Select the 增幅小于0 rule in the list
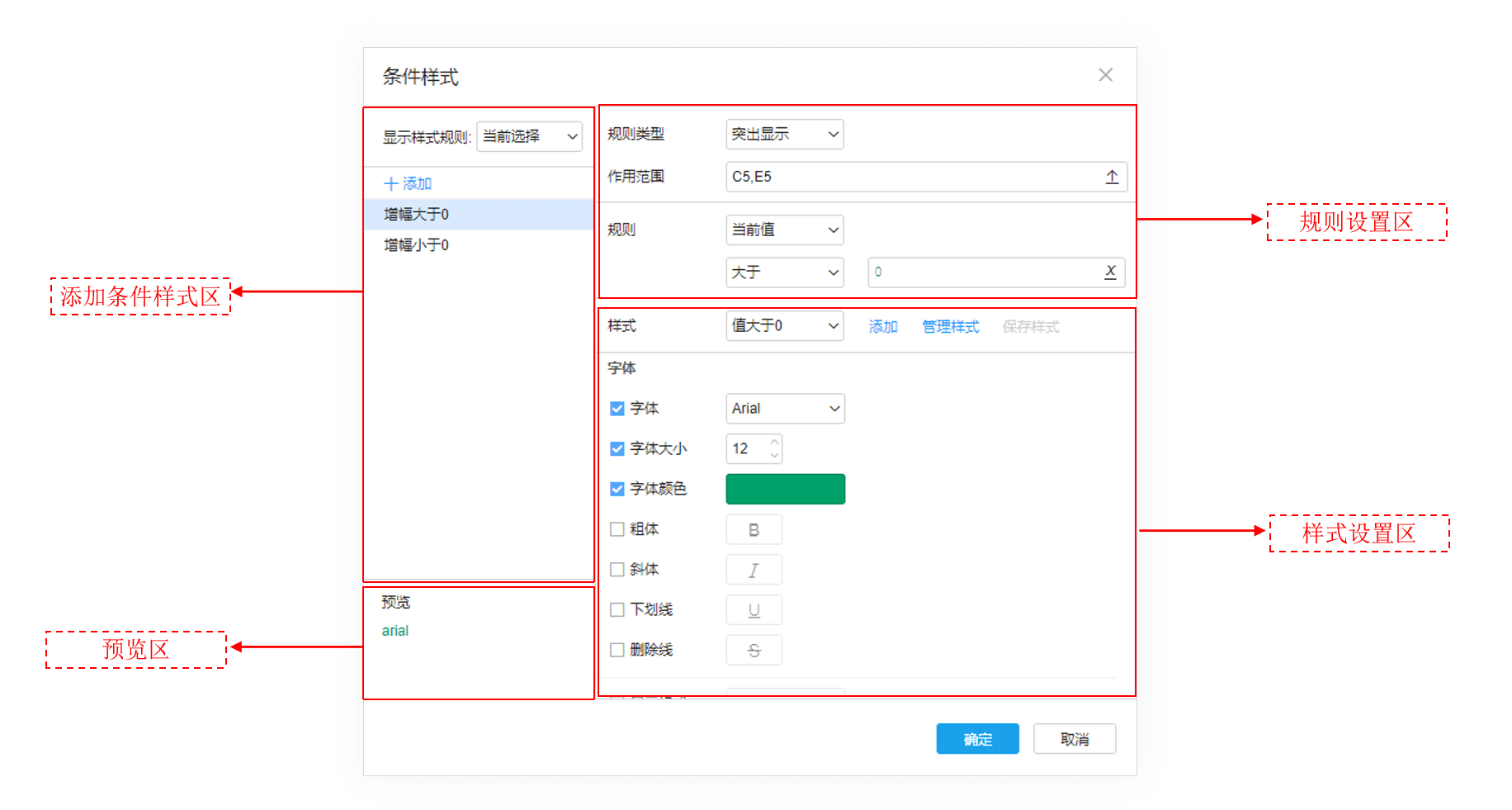Viewport: 1512px width, 810px height. click(415, 244)
